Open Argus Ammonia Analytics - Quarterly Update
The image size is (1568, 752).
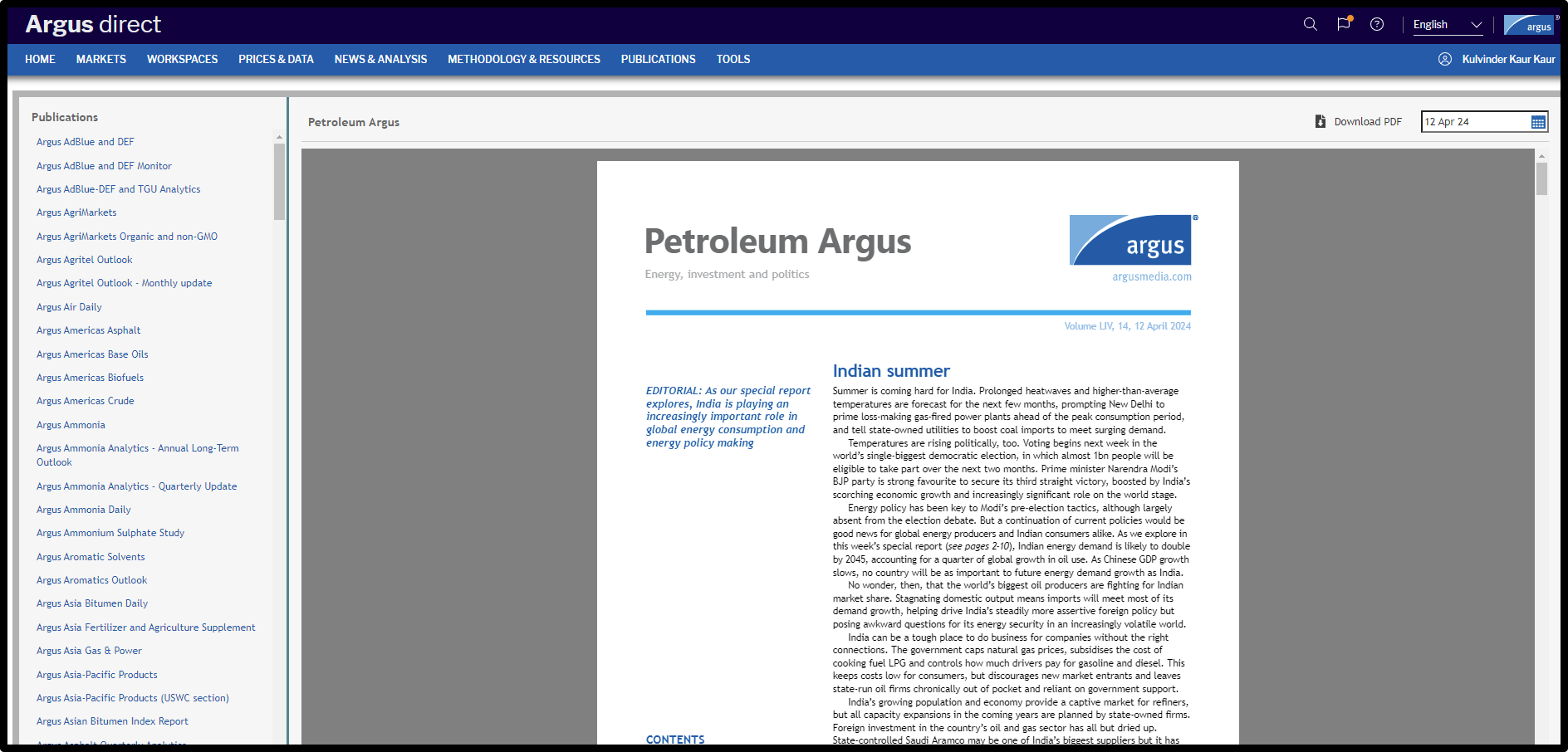pyautogui.click(x=137, y=486)
